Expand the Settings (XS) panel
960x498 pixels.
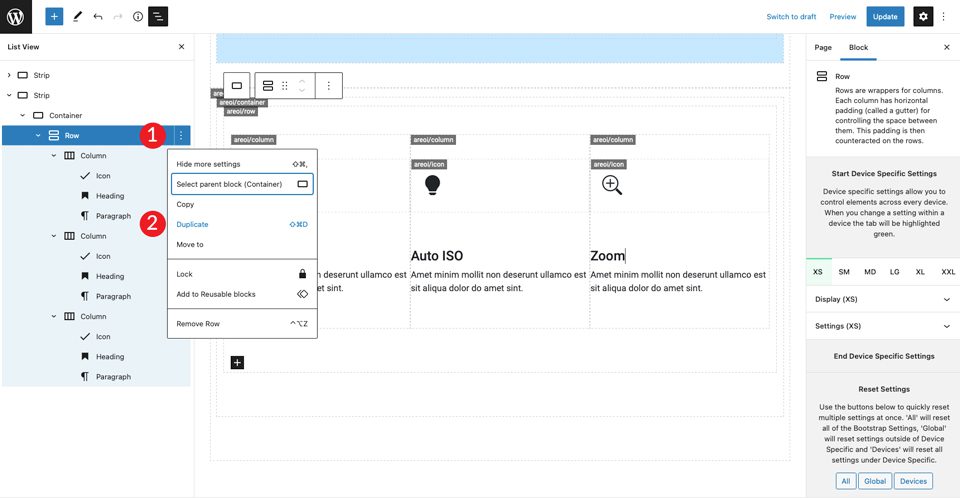[x=883, y=326]
